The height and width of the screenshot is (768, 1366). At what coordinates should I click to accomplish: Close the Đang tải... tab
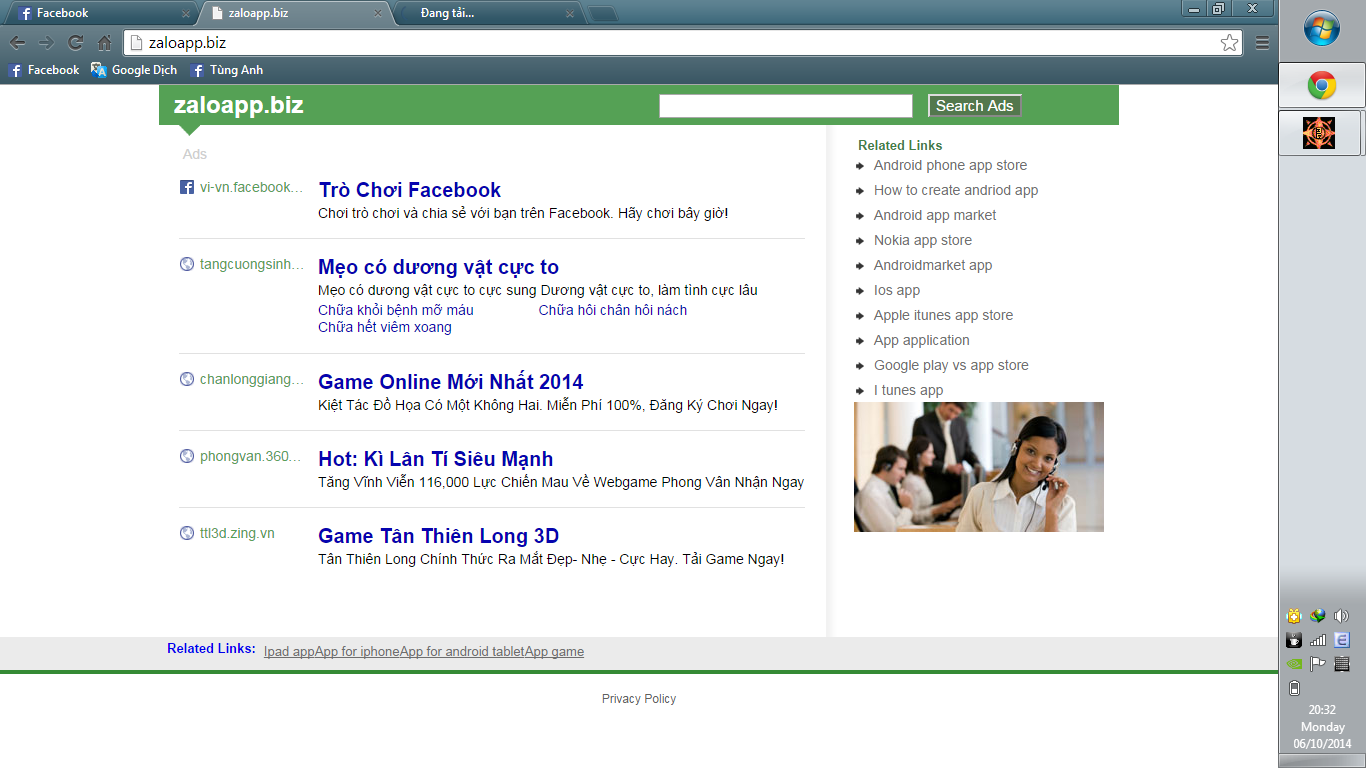569,14
